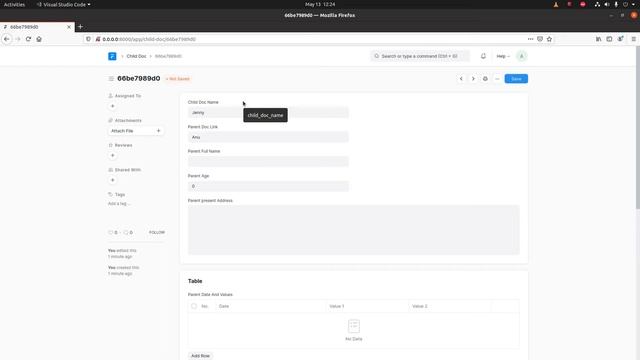Go back in Firefox

(7, 39)
